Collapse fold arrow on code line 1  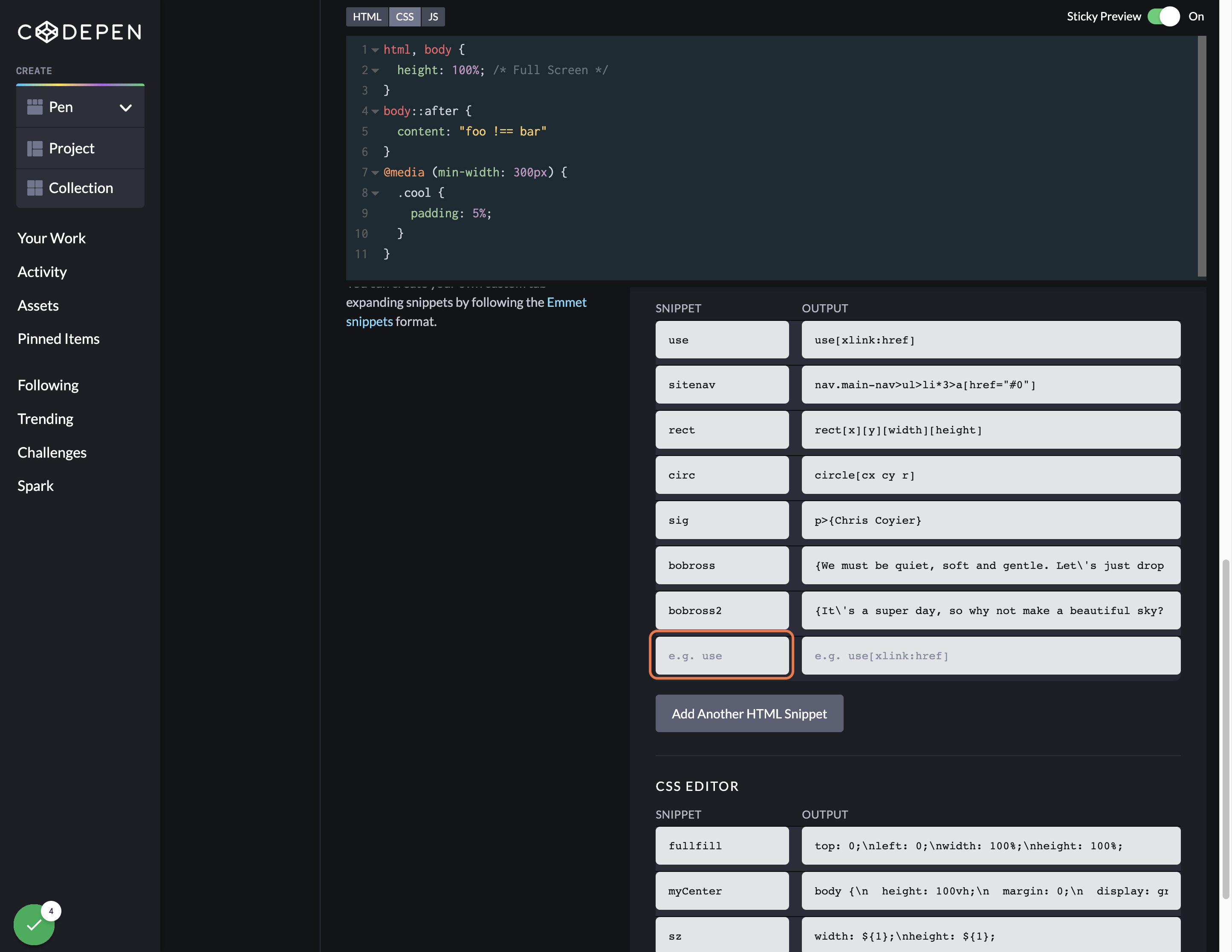tap(375, 50)
